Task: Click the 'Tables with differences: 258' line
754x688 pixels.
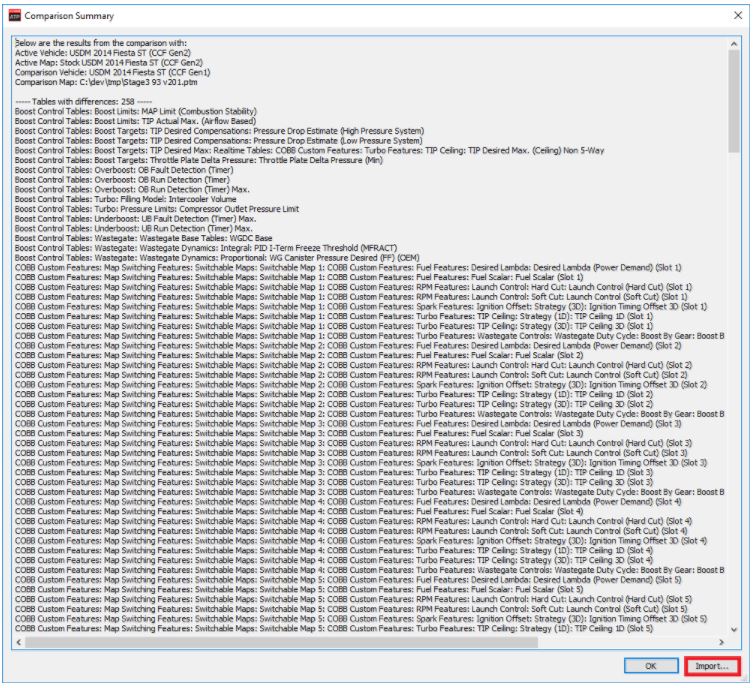Action: pos(83,101)
